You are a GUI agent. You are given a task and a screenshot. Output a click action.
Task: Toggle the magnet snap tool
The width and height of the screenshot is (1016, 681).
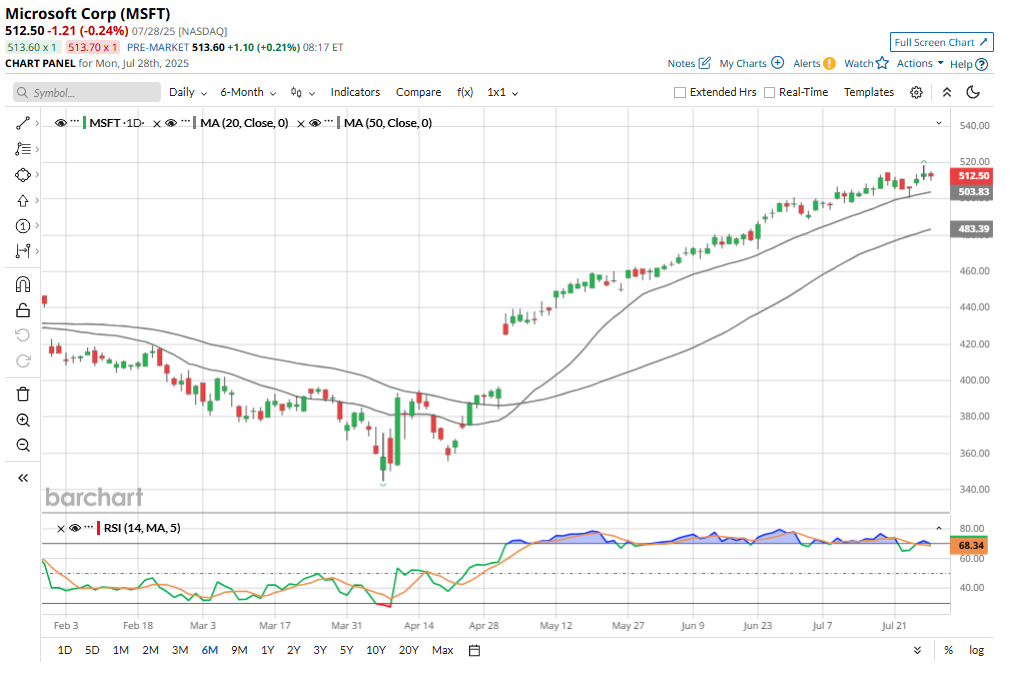23,284
